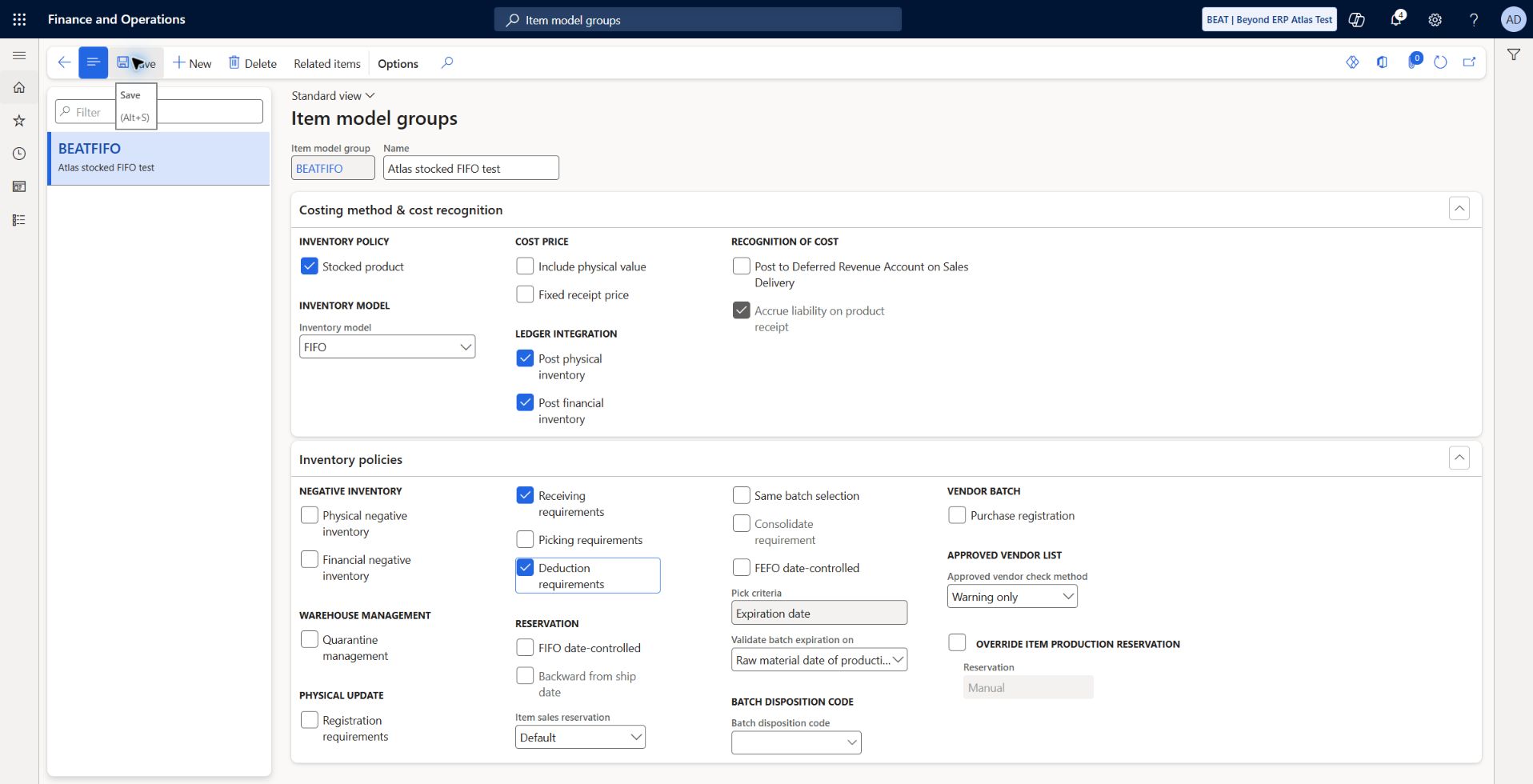Screen dimensions: 1533x784
Task: Open the app launcher waffle icon
Action: tap(19, 19)
